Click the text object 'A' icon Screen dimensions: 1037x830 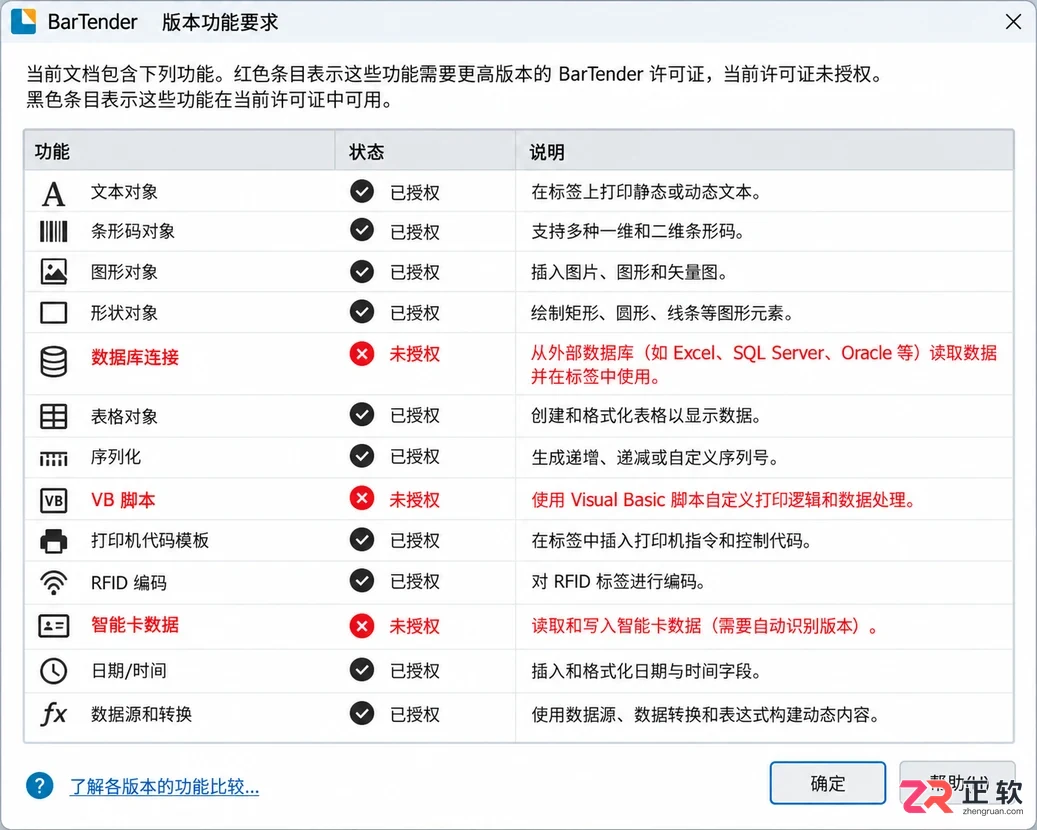coord(54,194)
